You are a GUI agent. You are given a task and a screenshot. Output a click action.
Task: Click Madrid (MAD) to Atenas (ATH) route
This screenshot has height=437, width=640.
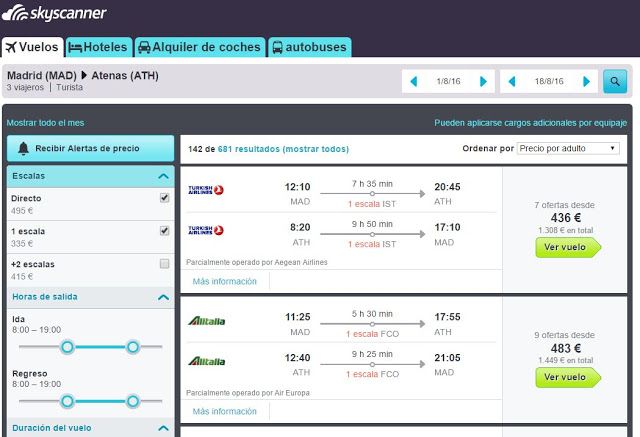tap(83, 75)
